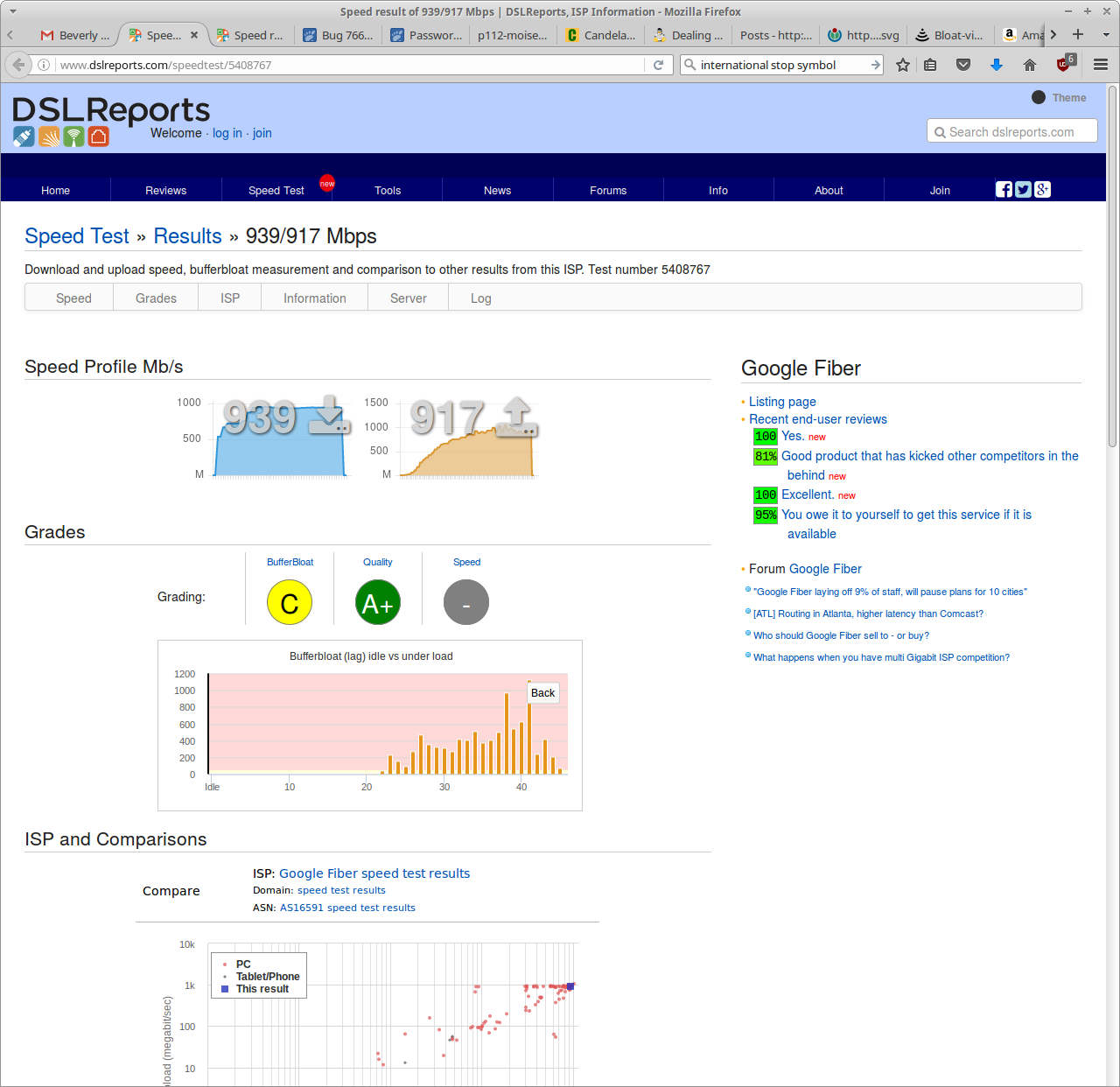Click the Back button on bufferbloat chart
The width and height of the screenshot is (1120, 1087).
(542, 692)
